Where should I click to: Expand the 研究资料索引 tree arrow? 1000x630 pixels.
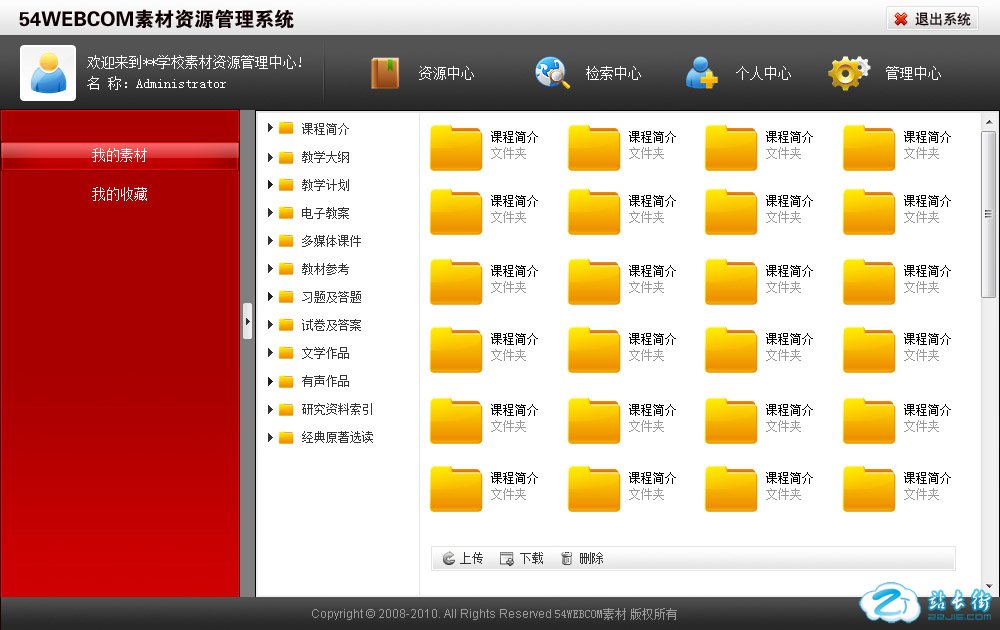tap(270, 409)
